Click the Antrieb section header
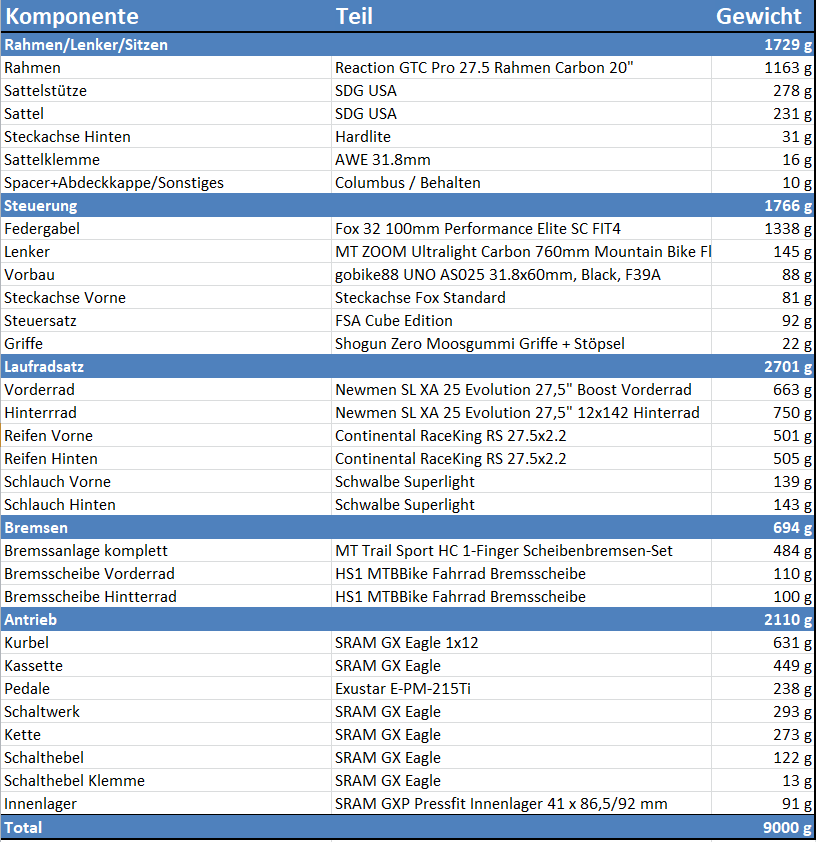The image size is (816, 842). click(x=31, y=620)
